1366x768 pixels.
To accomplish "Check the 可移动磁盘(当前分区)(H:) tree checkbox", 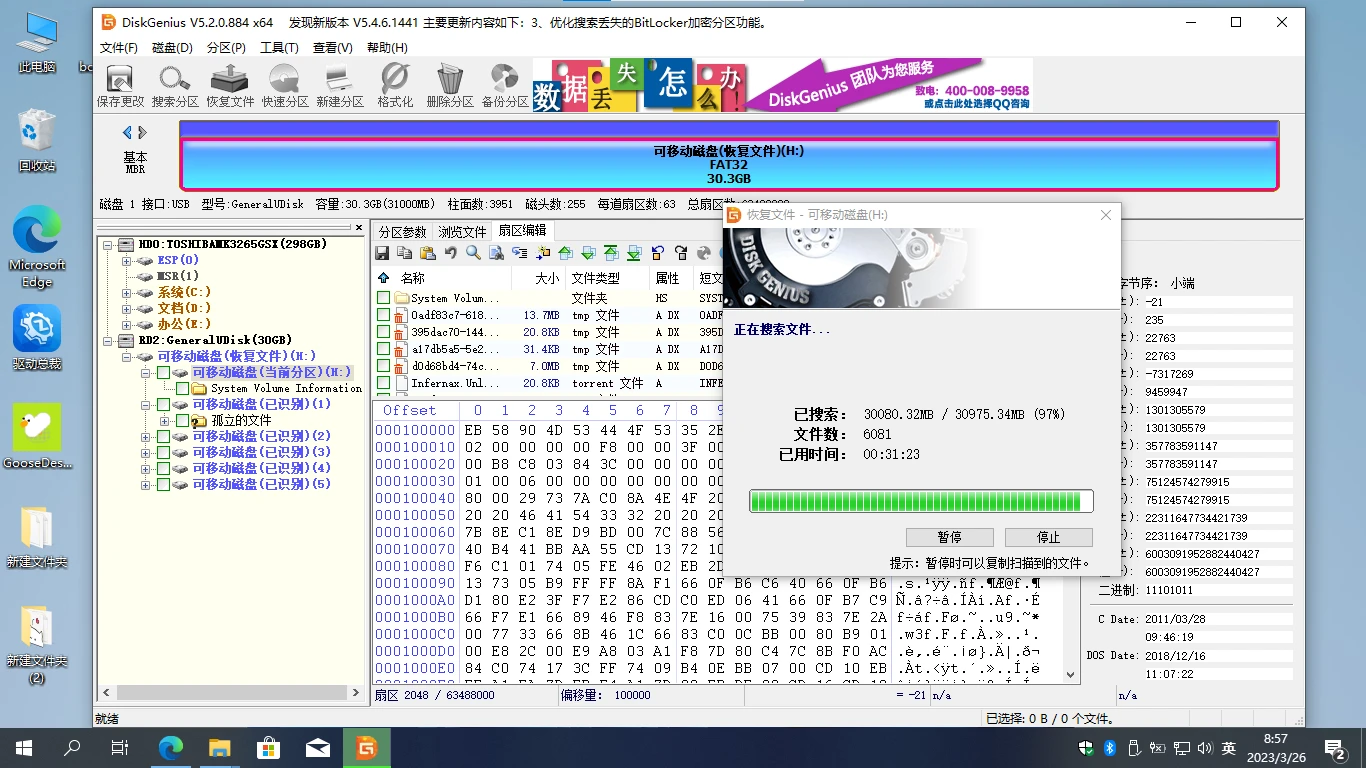I will pos(163,372).
